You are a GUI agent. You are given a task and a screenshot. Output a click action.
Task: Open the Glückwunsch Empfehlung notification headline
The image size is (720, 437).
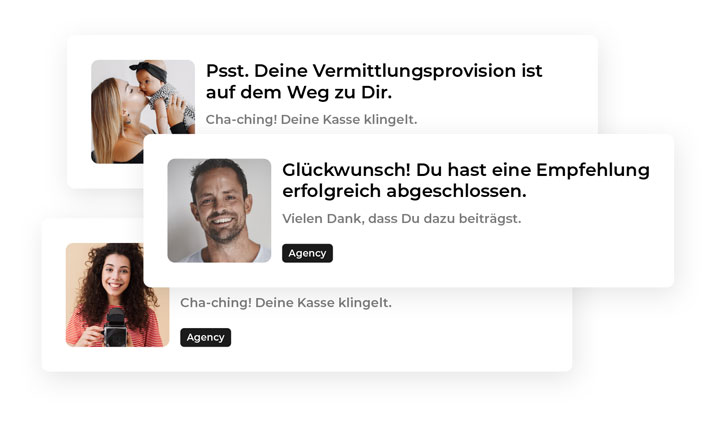pos(466,180)
